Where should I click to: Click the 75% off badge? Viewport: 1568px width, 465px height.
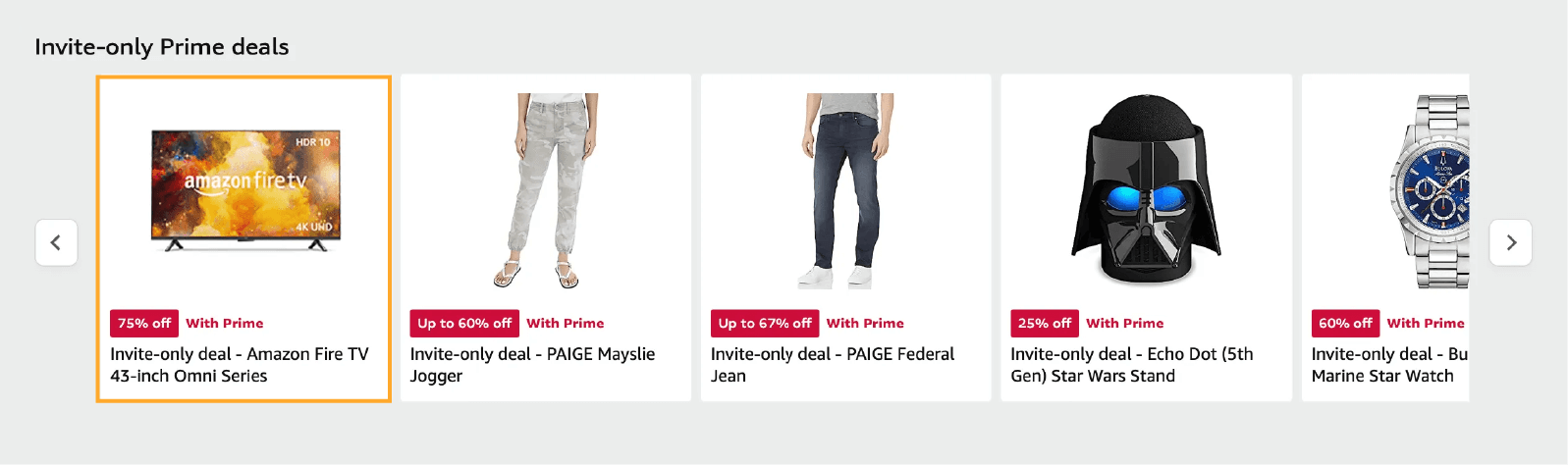click(x=144, y=323)
